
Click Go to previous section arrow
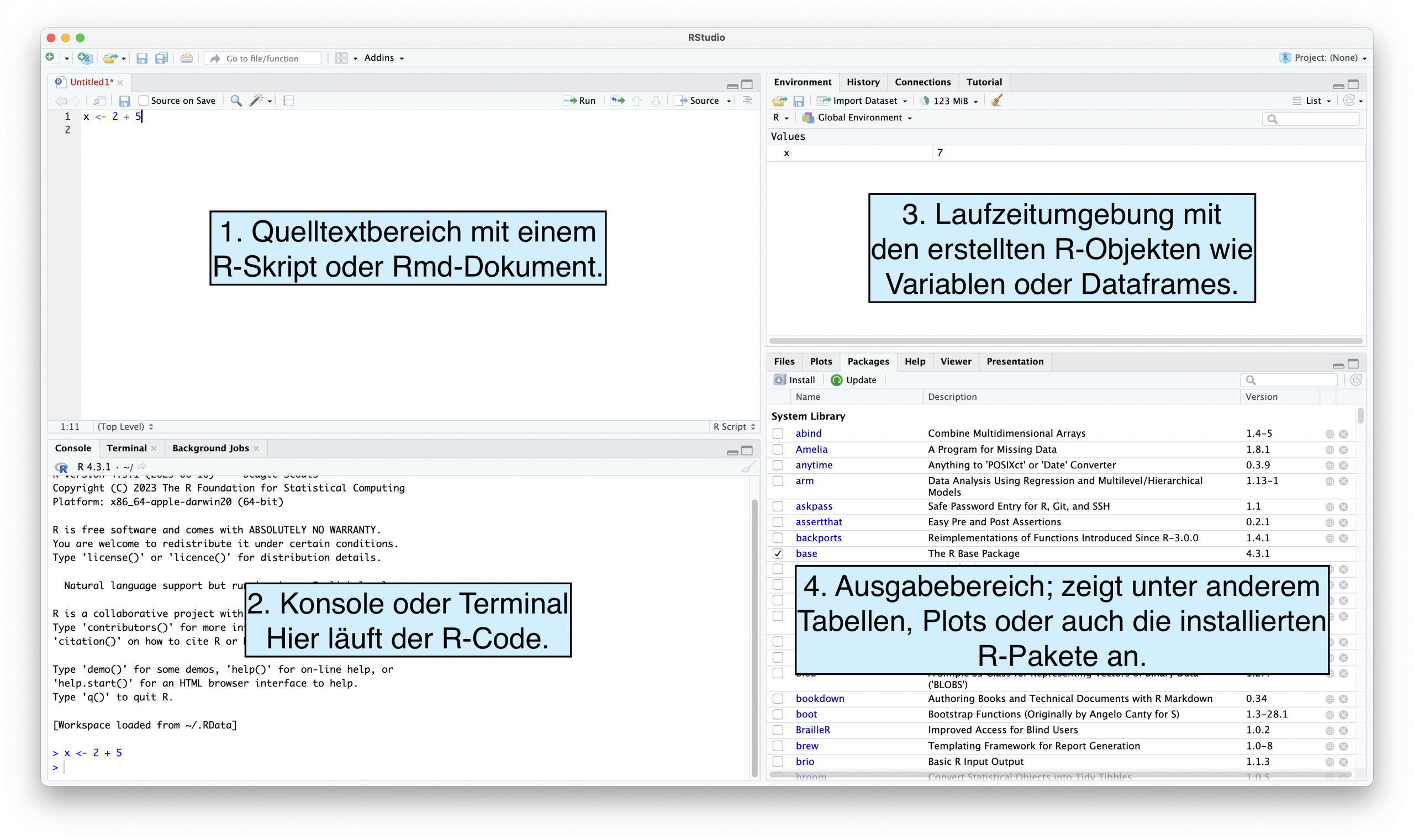[x=637, y=101]
